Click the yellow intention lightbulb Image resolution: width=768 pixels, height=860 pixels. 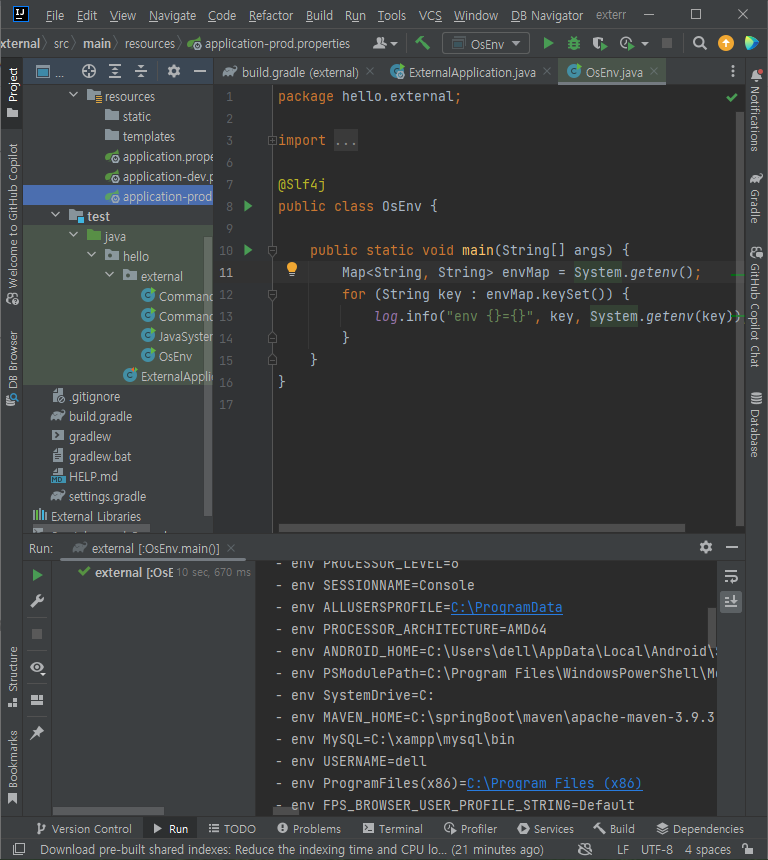[292, 269]
